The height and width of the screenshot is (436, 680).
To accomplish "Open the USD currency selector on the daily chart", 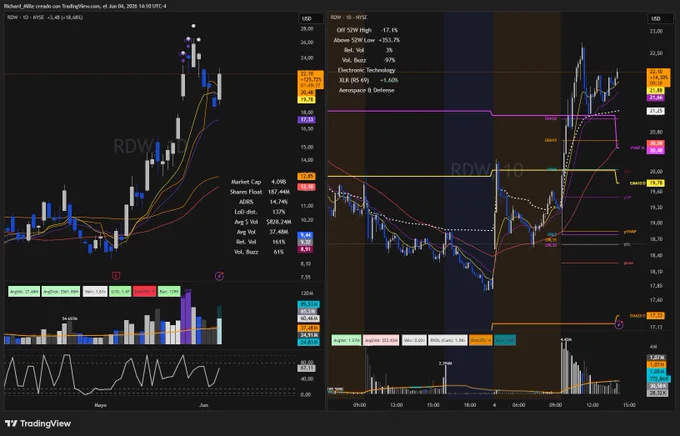I will [x=311, y=19].
